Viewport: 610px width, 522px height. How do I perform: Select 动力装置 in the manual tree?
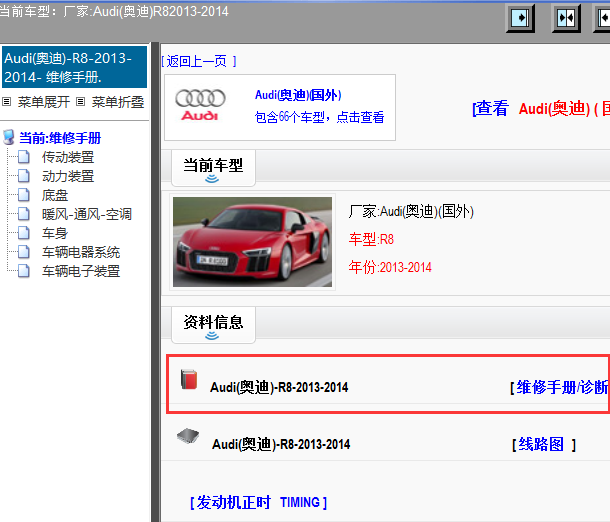click(68, 176)
